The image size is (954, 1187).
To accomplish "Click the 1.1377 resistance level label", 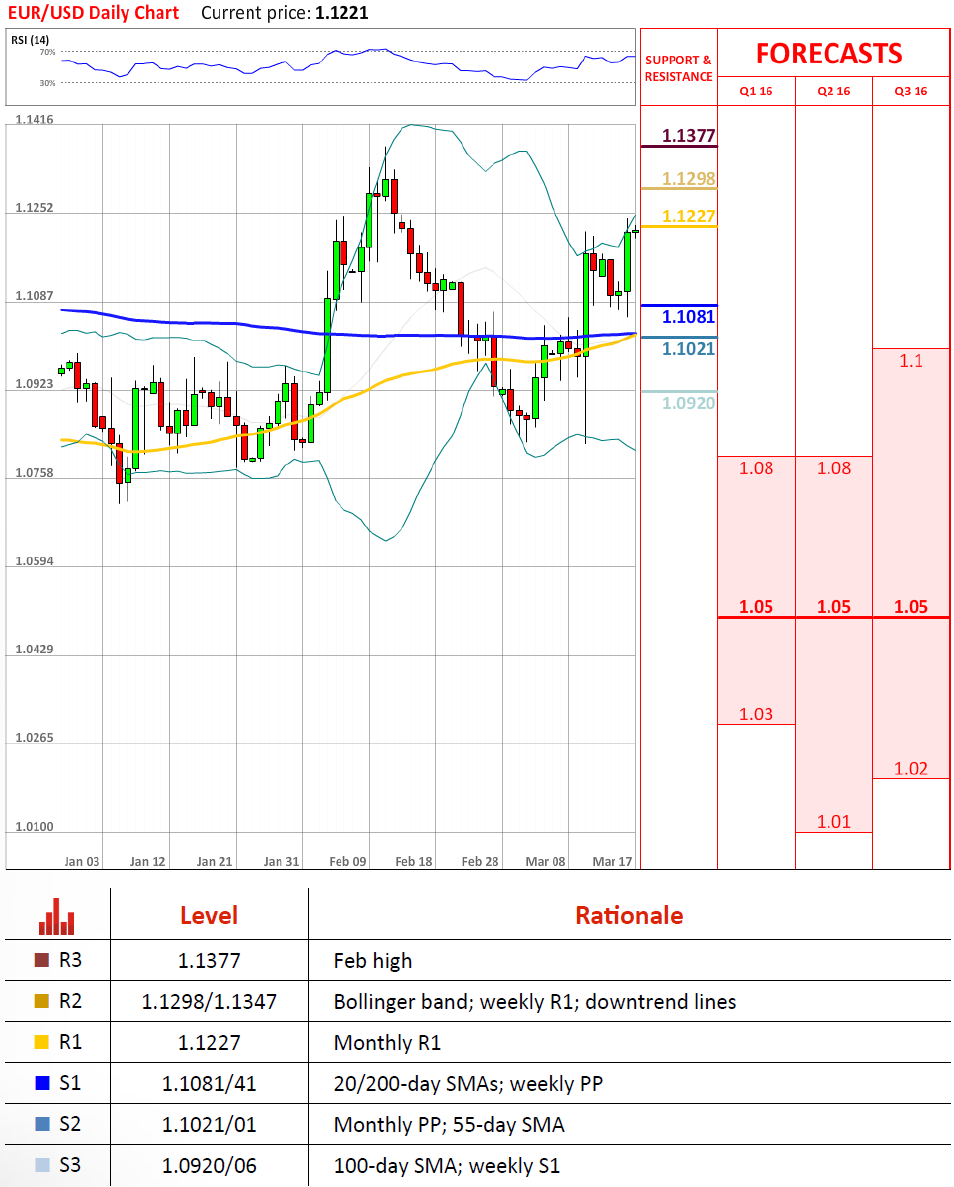I will pyautogui.click(x=689, y=136).
